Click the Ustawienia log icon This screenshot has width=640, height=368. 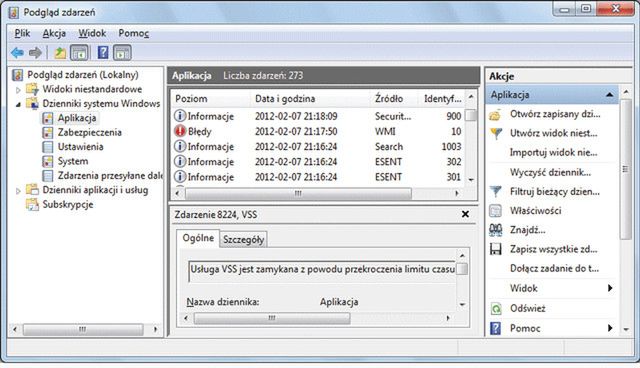pos(48,147)
